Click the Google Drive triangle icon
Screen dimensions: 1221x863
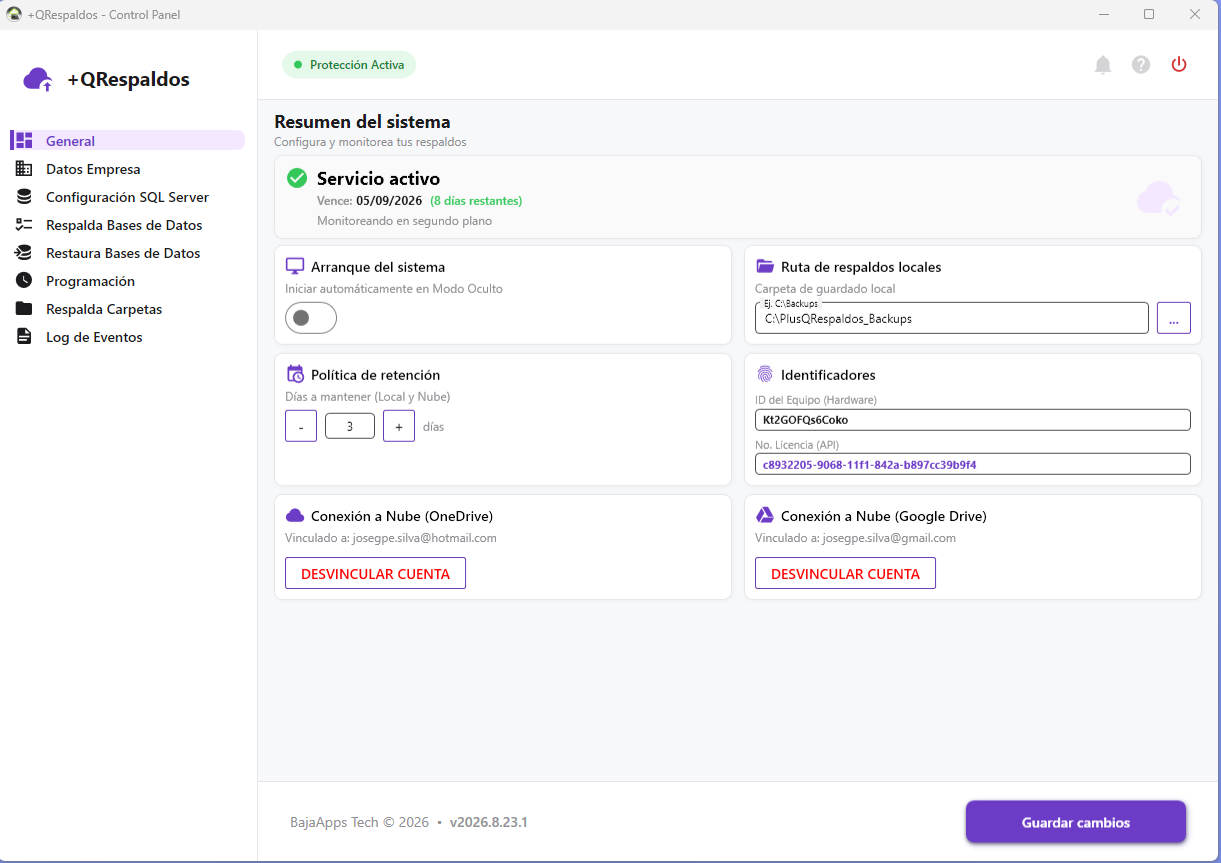[765, 516]
